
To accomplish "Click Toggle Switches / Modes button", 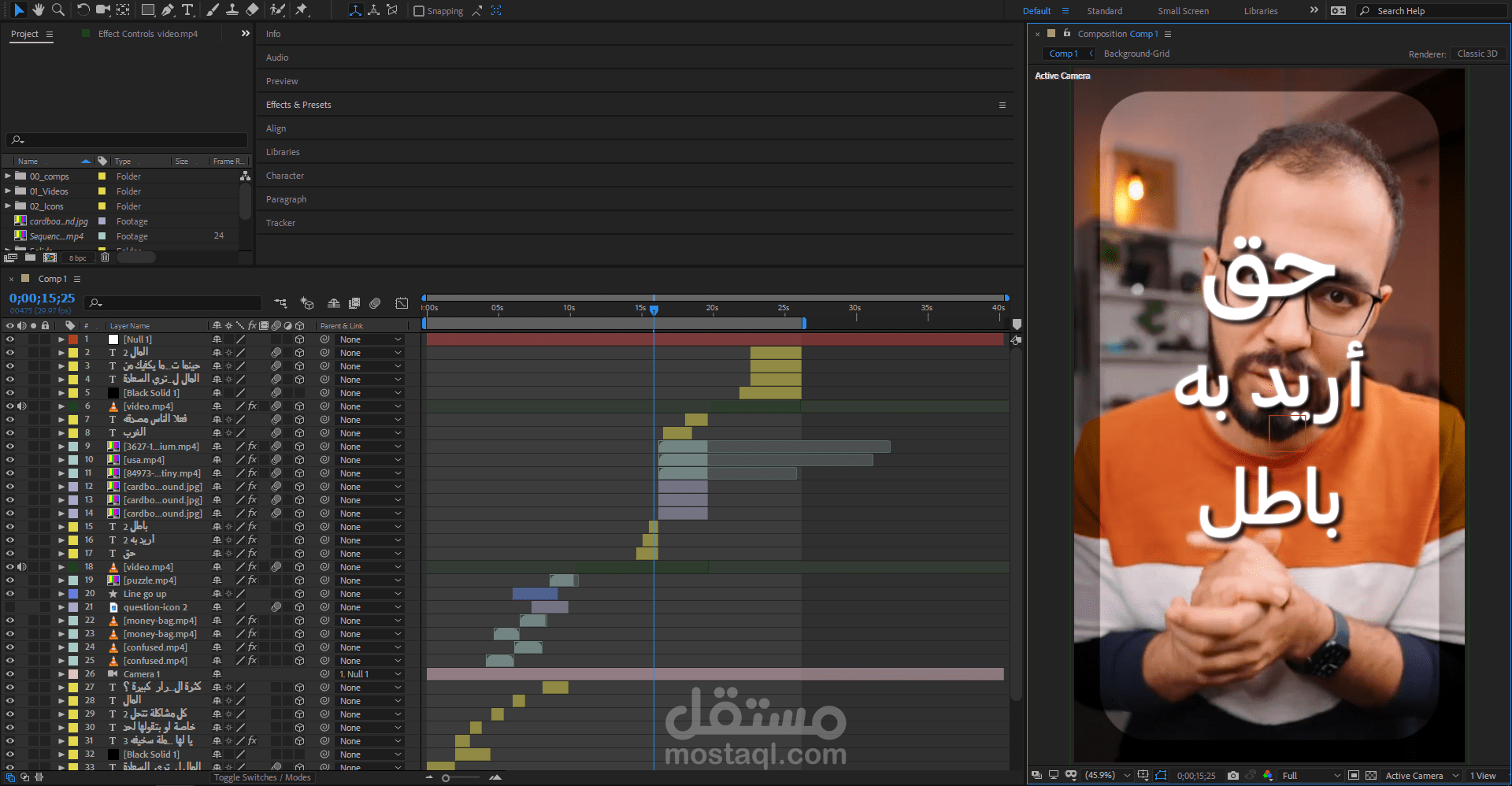I will [x=262, y=777].
